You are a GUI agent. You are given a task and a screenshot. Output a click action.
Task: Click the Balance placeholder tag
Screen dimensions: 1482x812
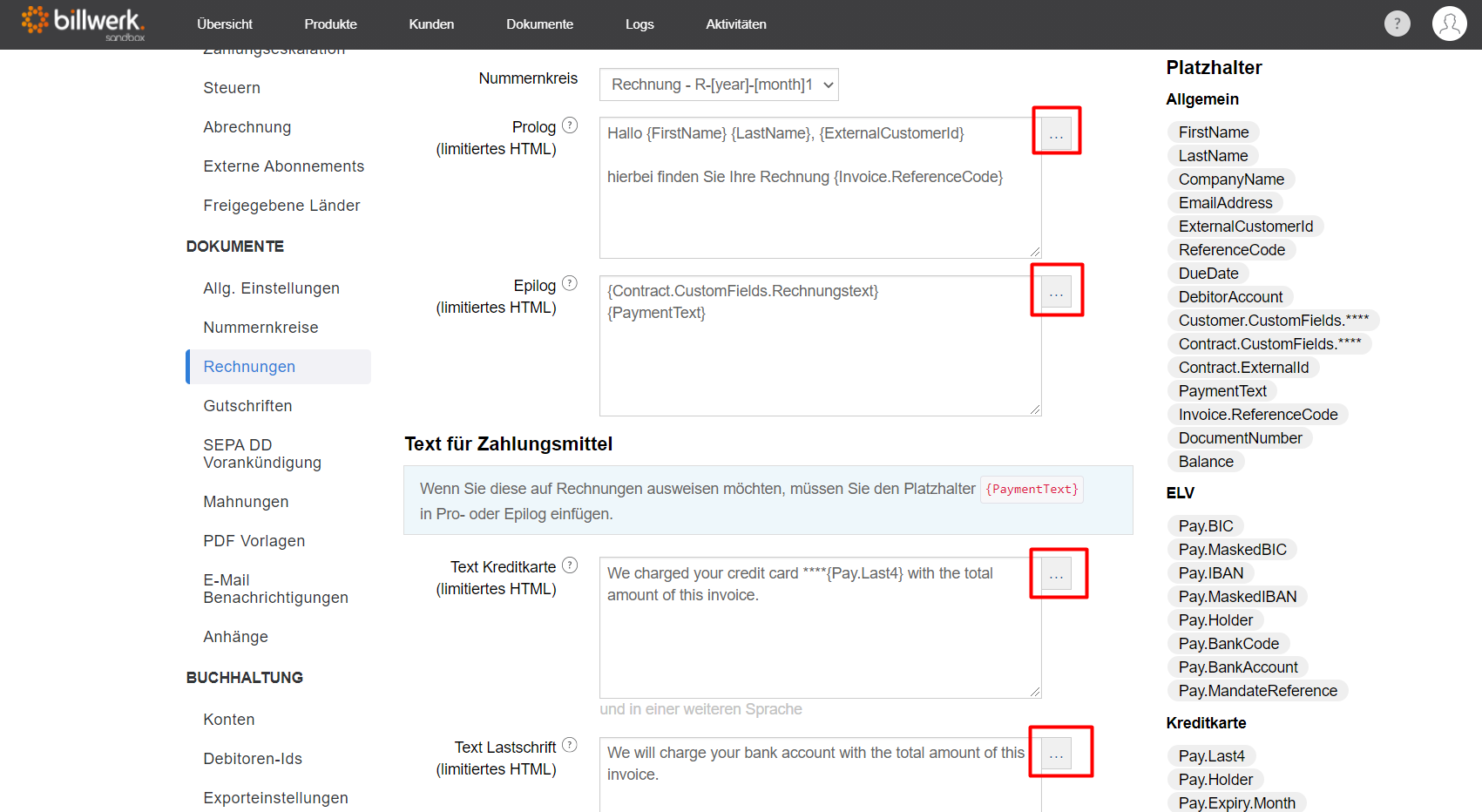(1206, 462)
